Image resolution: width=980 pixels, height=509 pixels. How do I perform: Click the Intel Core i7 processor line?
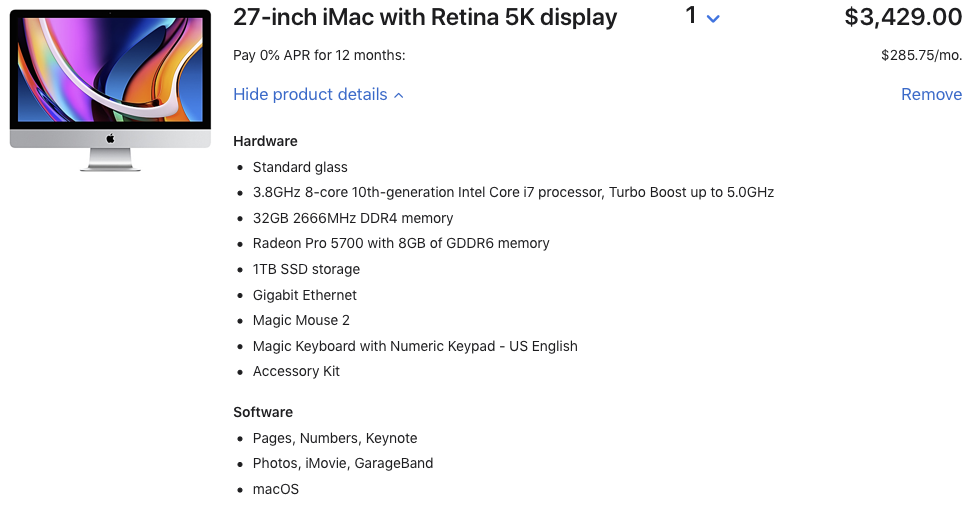tap(513, 192)
